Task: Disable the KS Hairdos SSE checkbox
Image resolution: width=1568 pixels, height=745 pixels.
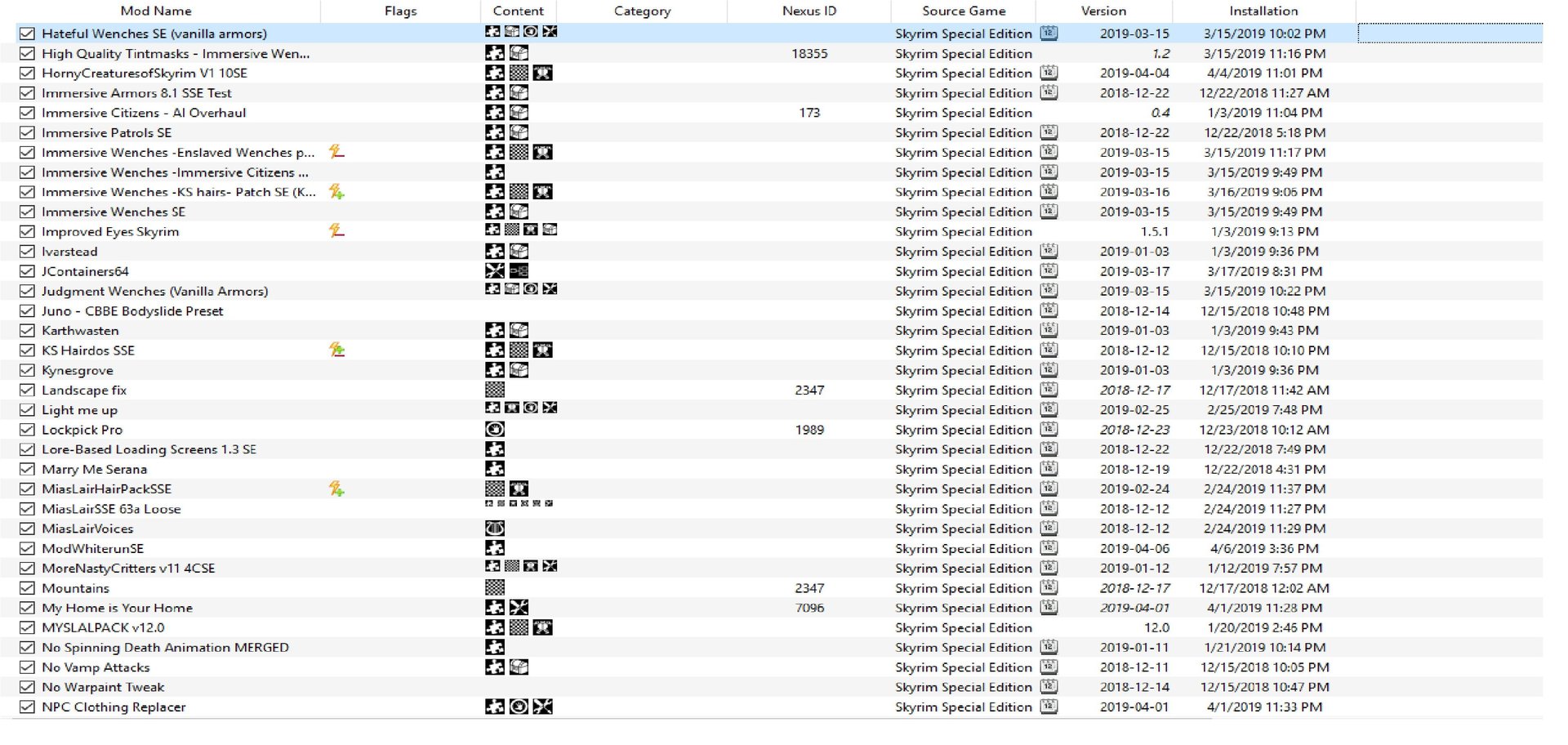Action: [27, 350]
